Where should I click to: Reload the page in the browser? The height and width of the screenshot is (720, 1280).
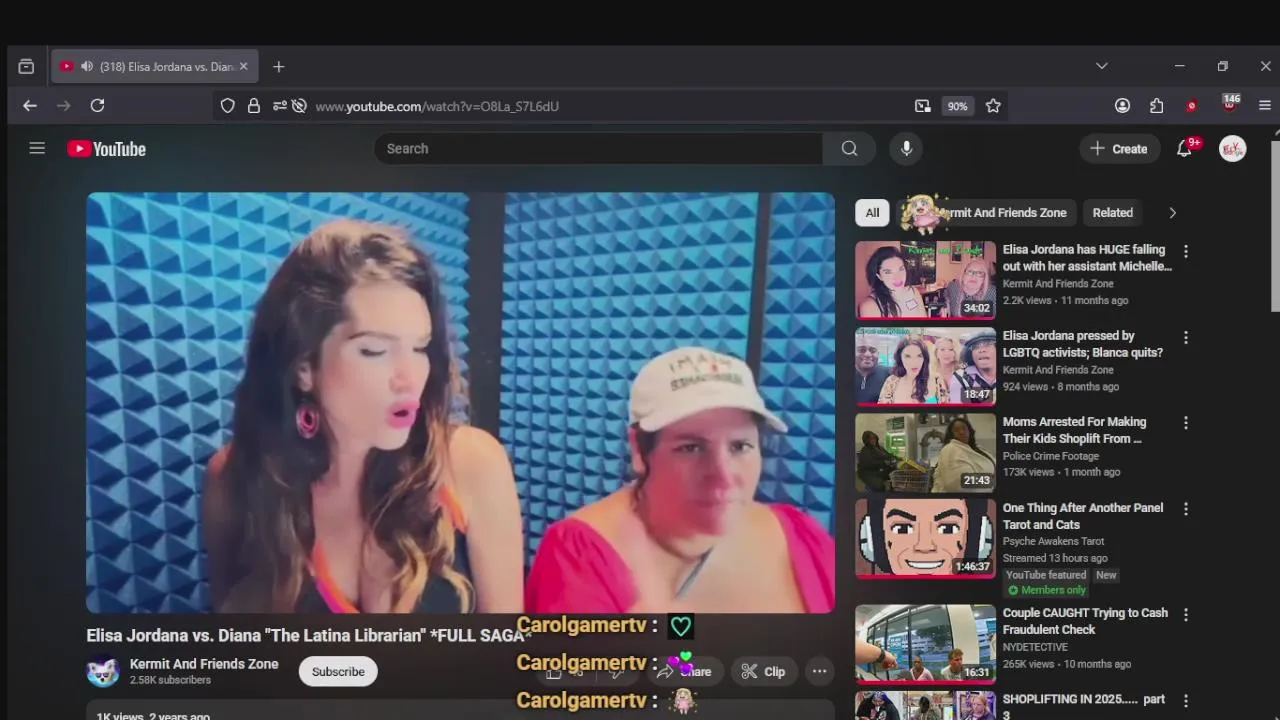(97, 105)
